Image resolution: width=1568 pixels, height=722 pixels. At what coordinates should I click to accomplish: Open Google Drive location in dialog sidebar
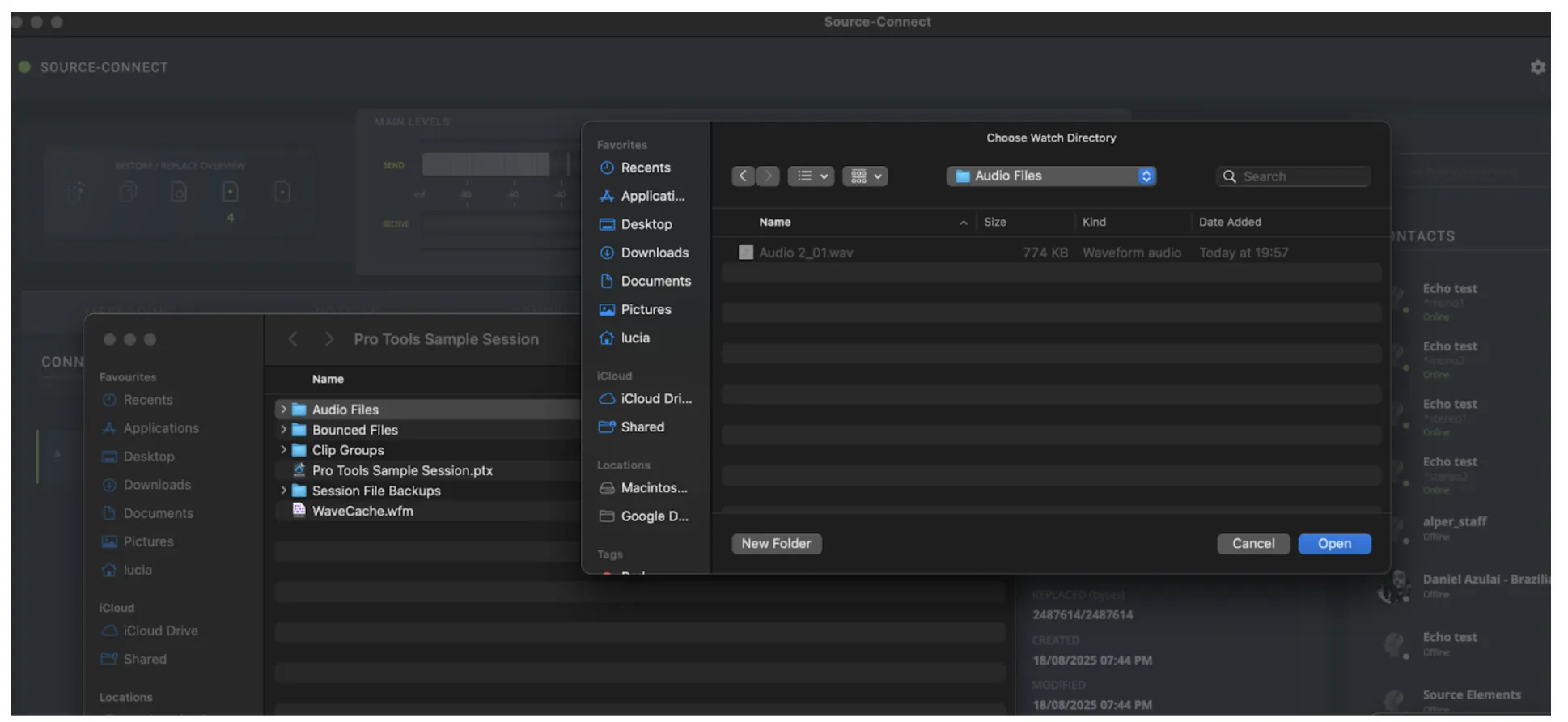pos(643,516)
